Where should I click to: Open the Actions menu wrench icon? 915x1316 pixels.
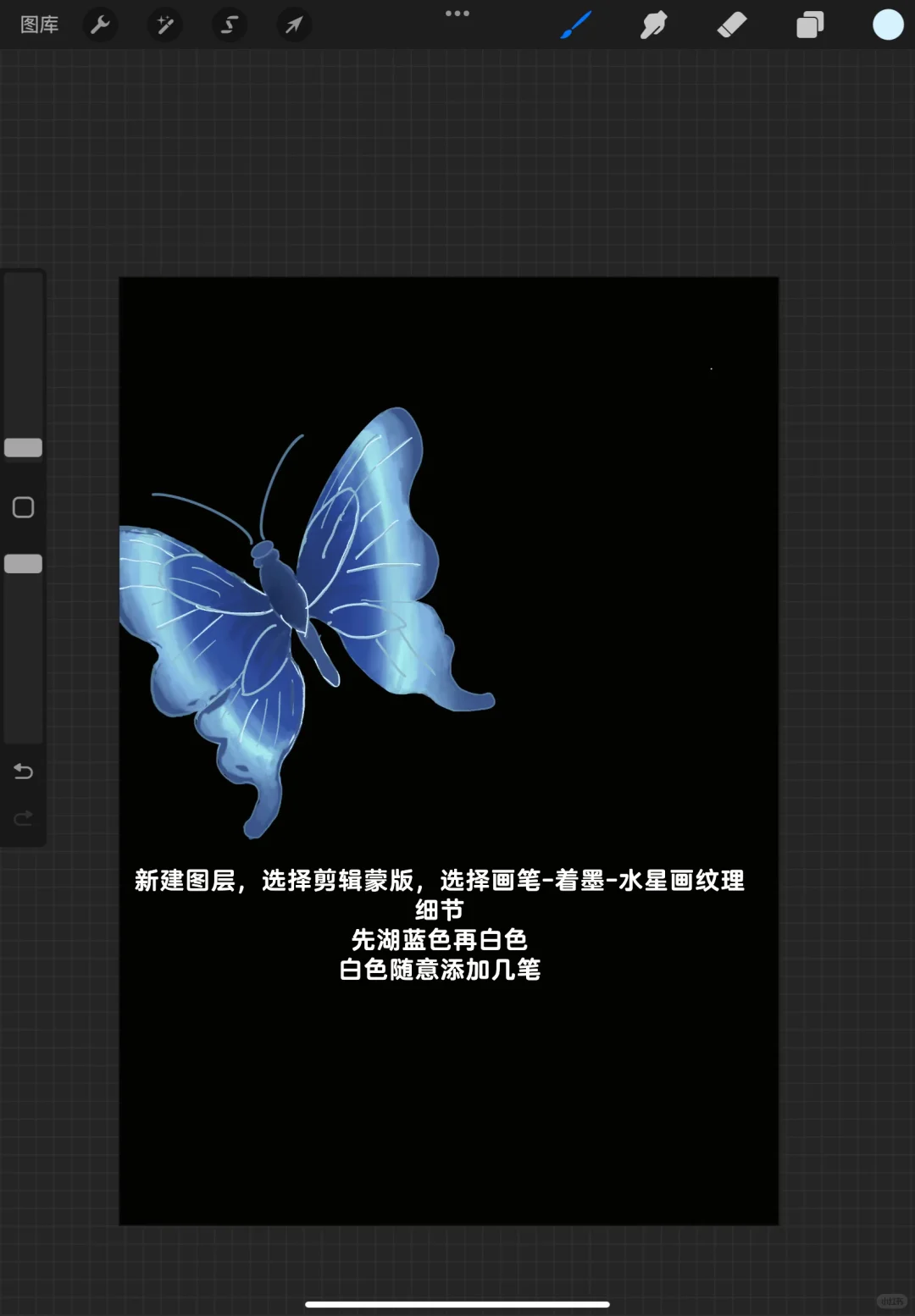point(100,25)
